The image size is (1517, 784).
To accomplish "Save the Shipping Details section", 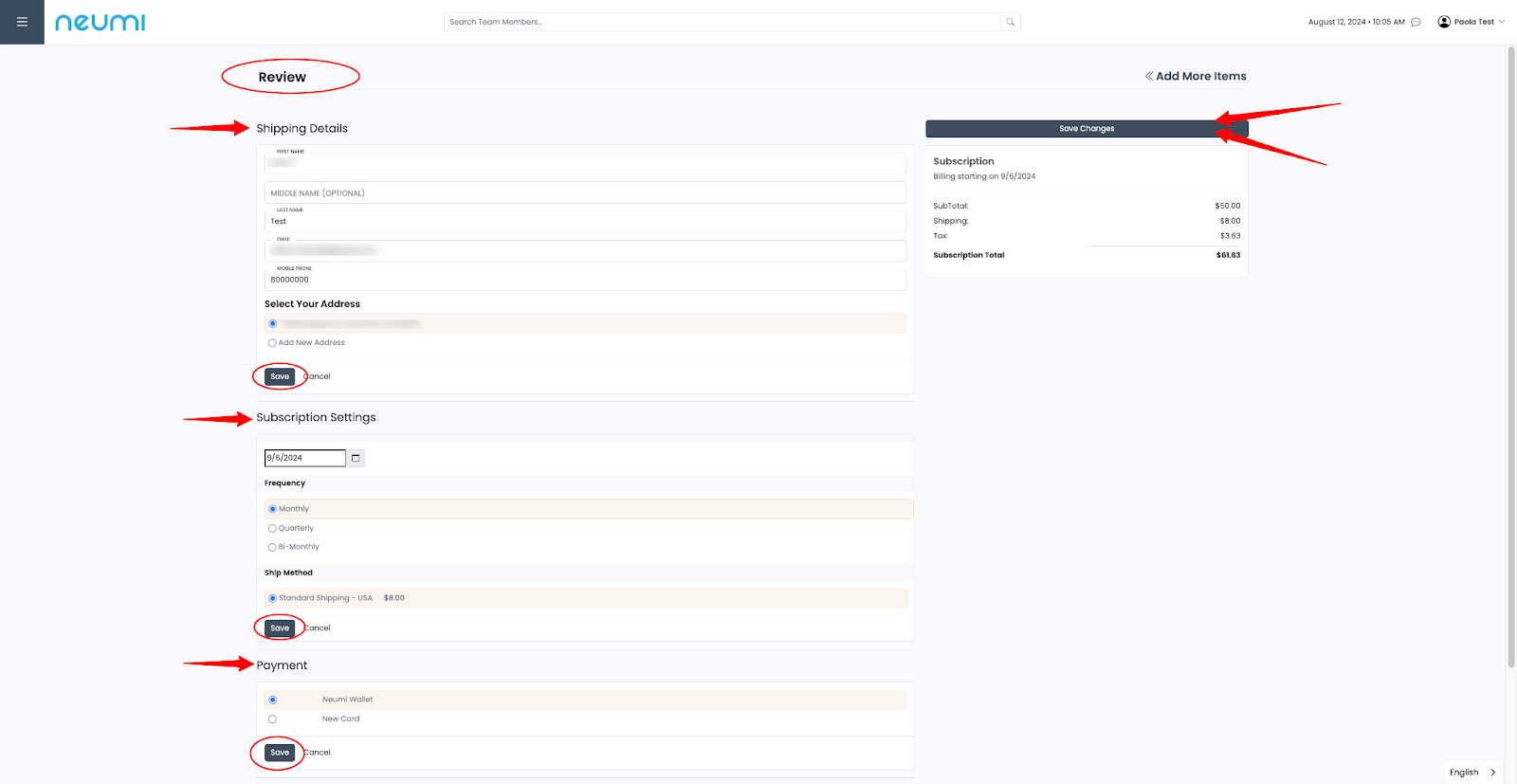I will [280, 376].
